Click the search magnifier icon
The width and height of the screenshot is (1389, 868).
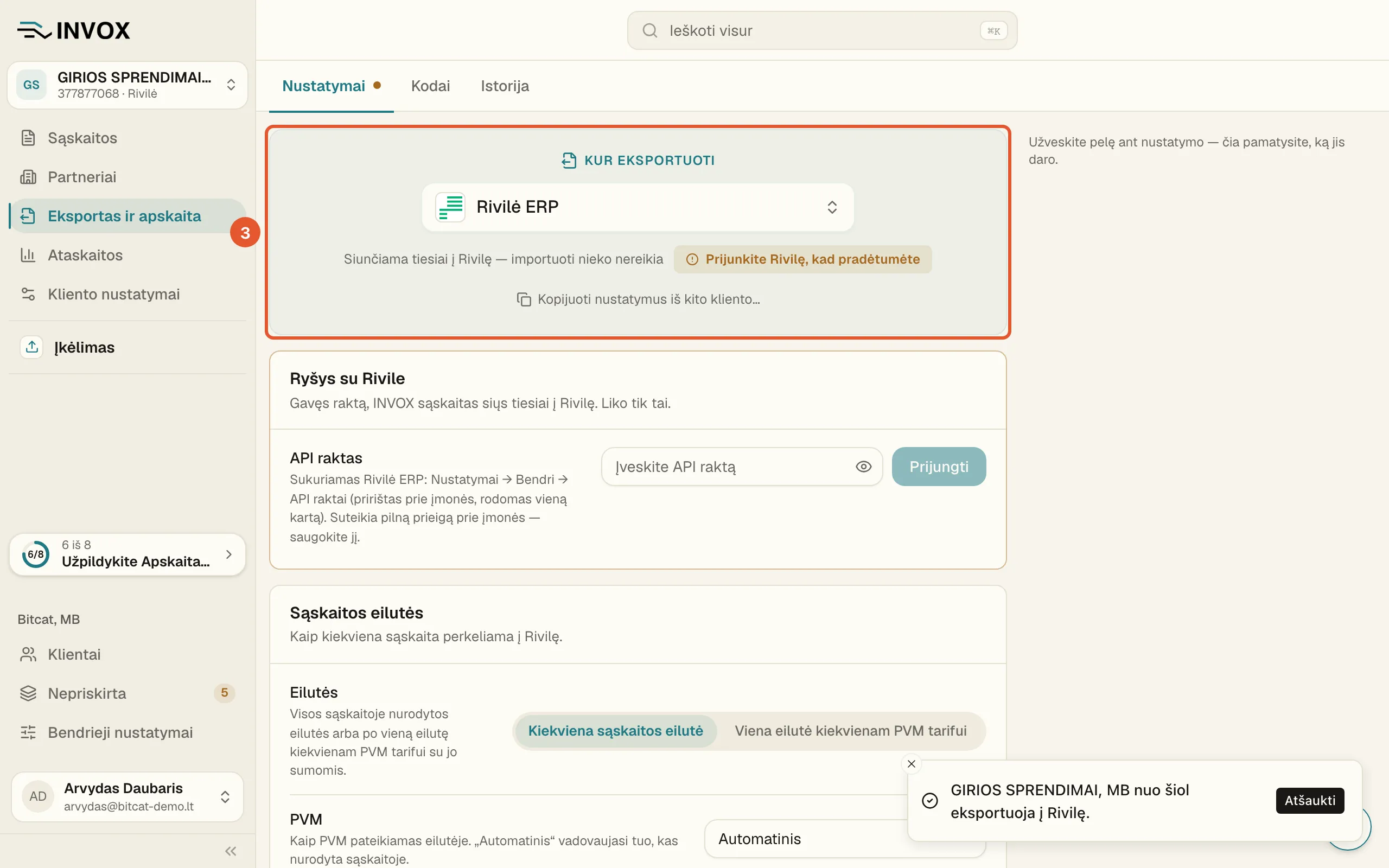(649, 30)
